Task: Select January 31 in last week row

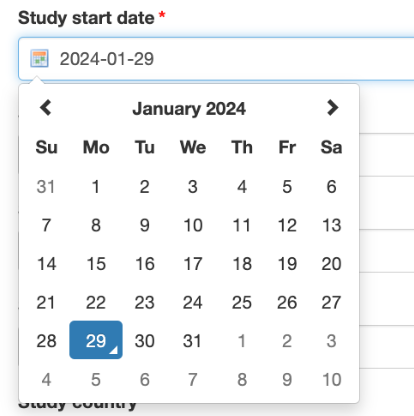Action: click(192, 341)
